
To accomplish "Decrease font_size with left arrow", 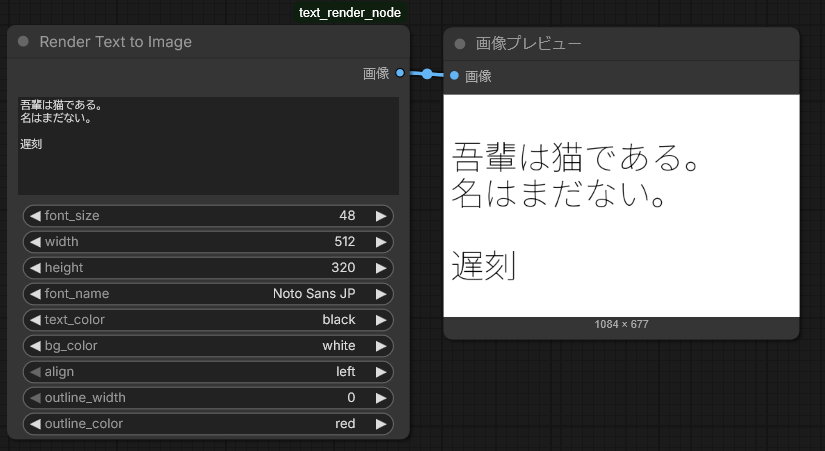I will (35, 216).
